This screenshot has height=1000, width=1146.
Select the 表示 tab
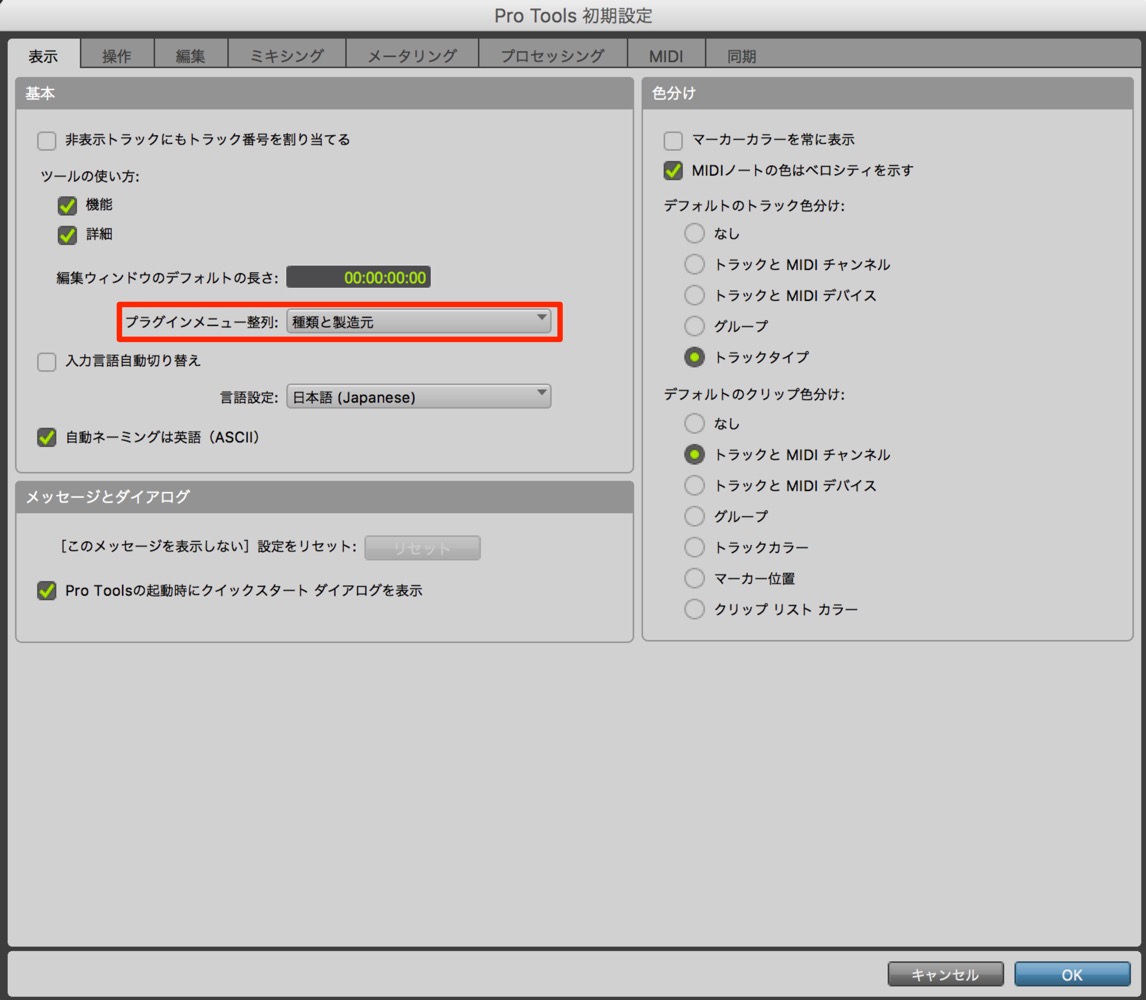pyautogui.click(x=43, y=56)
